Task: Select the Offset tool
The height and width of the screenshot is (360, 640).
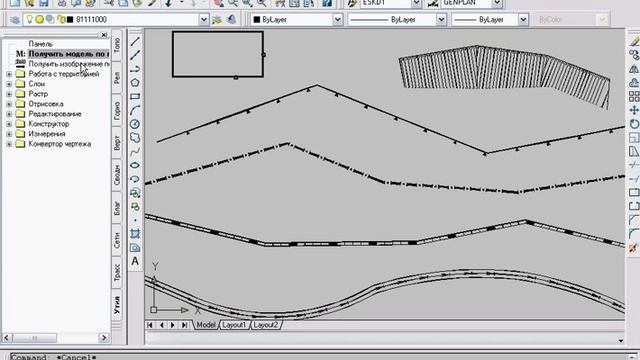Action: [x=634, y=82]
